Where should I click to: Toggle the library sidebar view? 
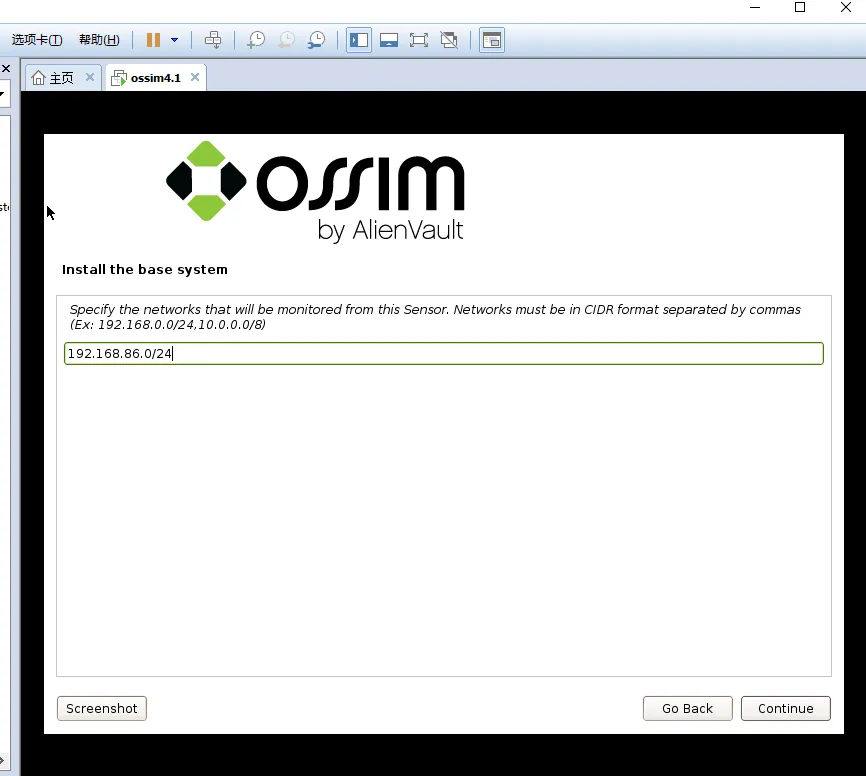pos(359,40)
